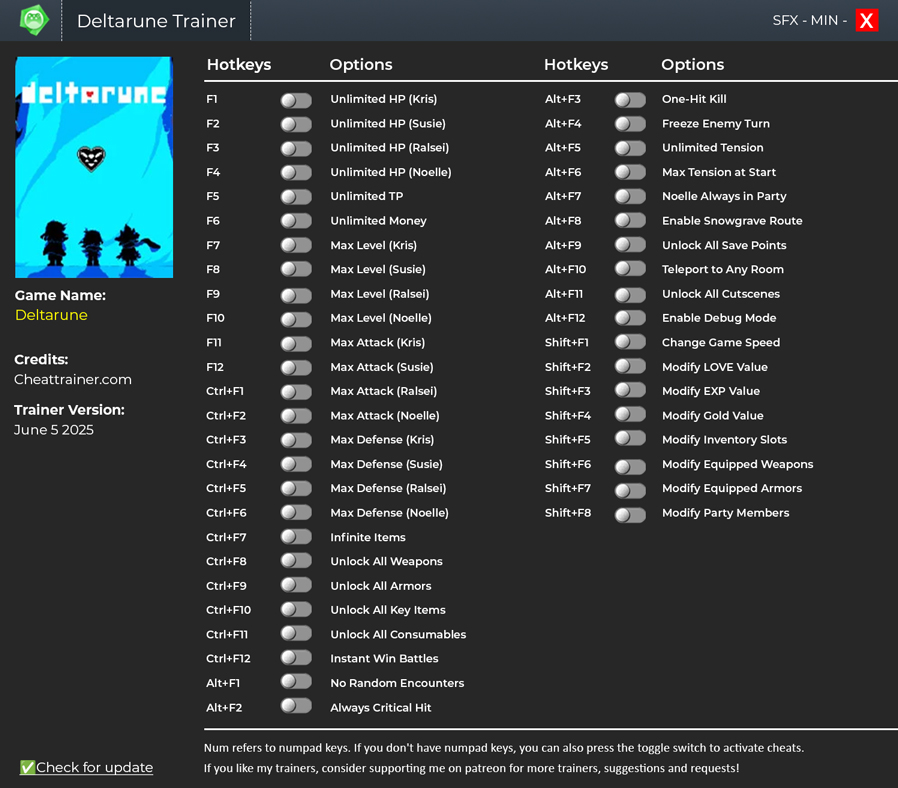Enable Snowgrave Route toggle
Image resolution: width=898 pixels, height=788 pixels.
pos(630,220)
